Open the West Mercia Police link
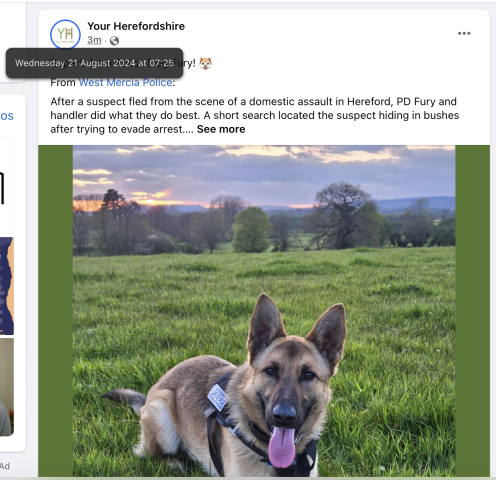Viewport: 496px width, 480px height. (x=125, y=82)
